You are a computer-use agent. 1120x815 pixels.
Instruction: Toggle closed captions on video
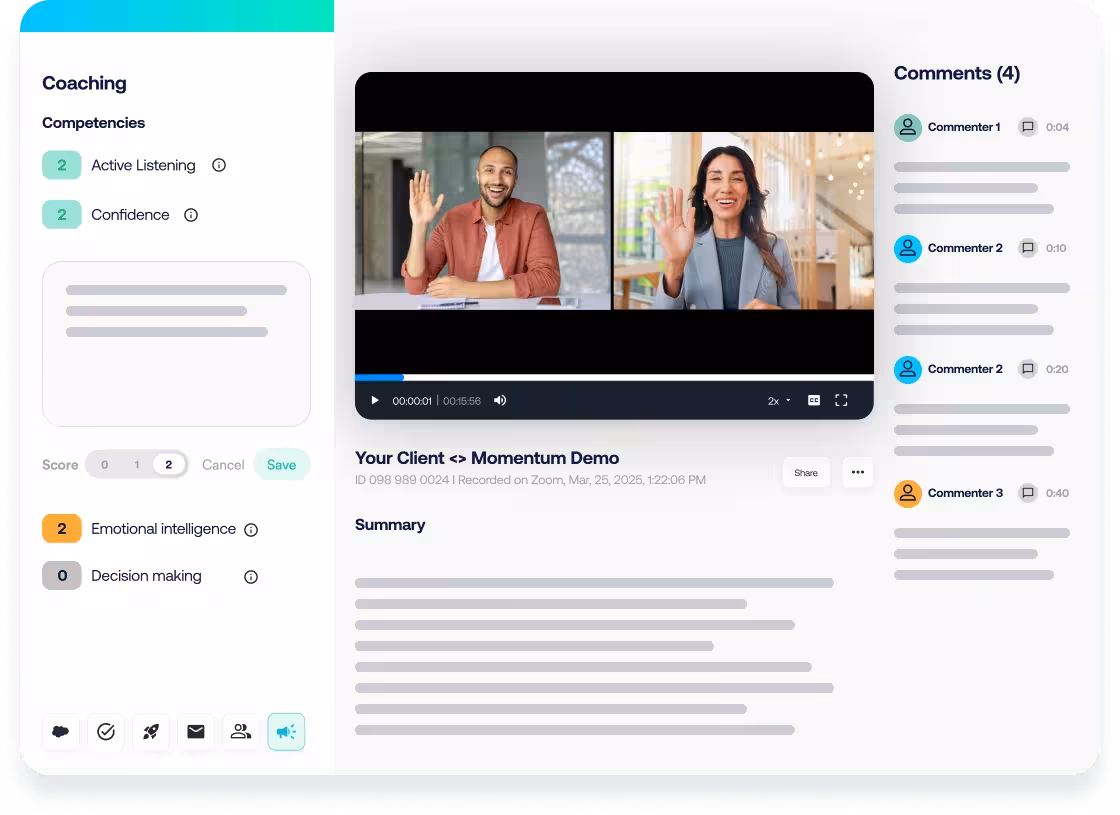click(814, 401)
